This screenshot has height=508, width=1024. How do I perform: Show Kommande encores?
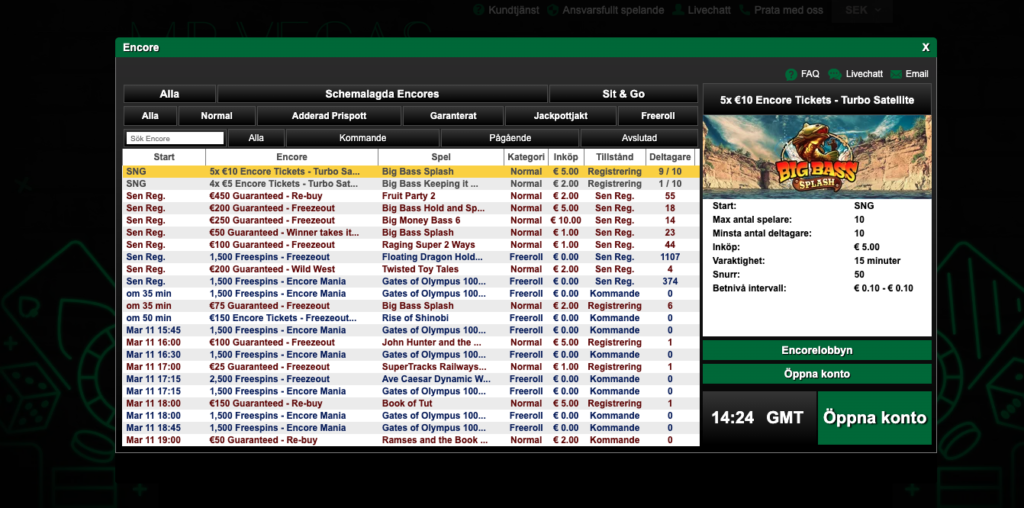[x=362, y=138]
